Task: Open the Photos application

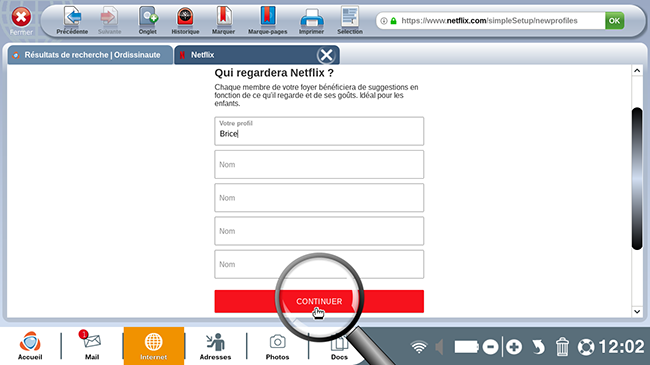Action: point(277,346)
